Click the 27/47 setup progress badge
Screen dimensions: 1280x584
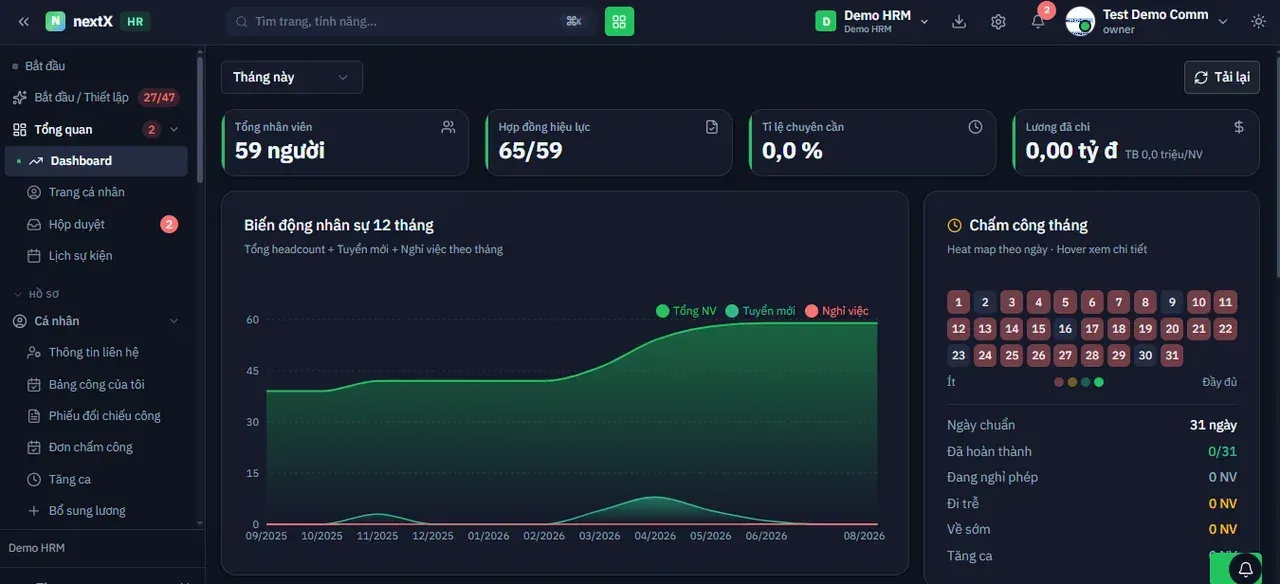click(x=159, y=97)
